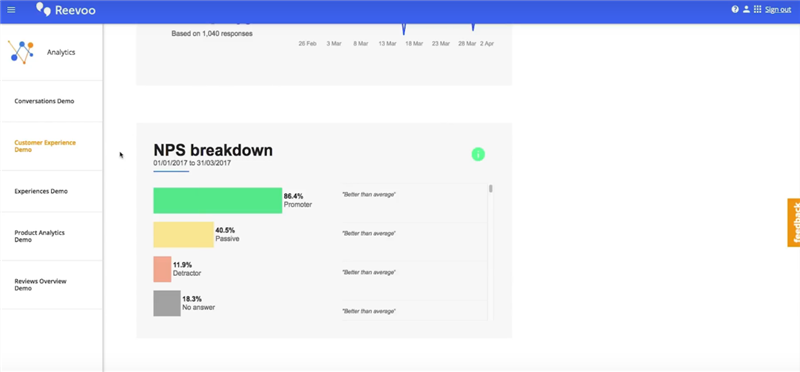Click the 23 Mar chart axis label

click(440, 44)
